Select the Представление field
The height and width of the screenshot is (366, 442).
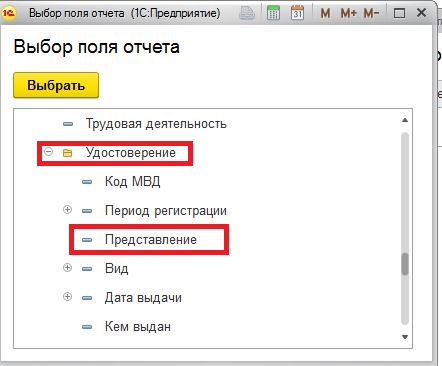(151, 240)
